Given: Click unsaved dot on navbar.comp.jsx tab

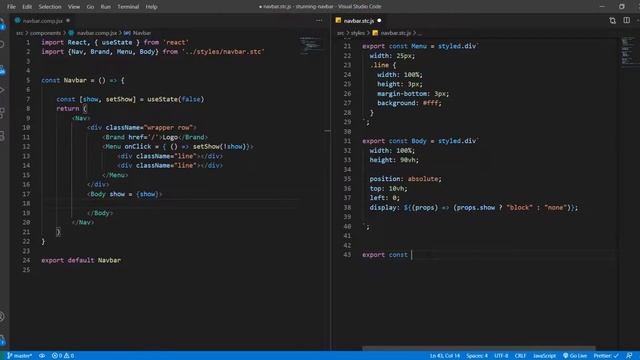Looking at the screenshot, I should click(x=68, y=20).
